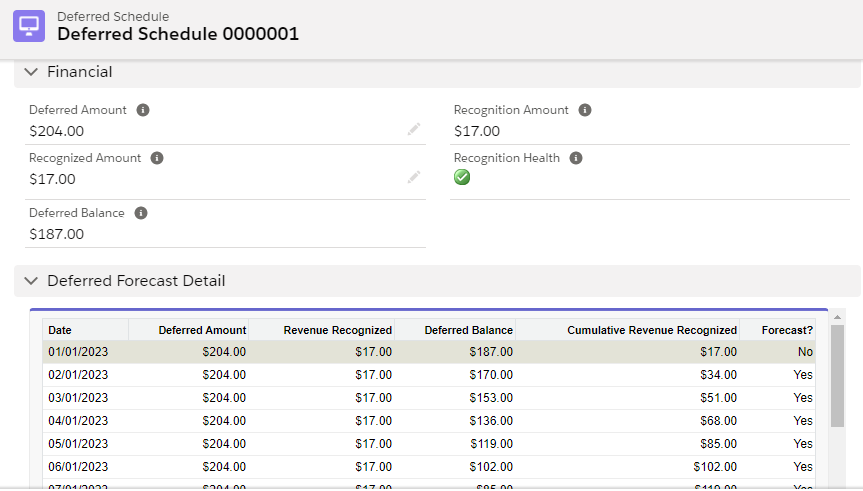The height and width of the screenshot is (491, 863).
Task: Collapse the Financial section
Action: [31, 72]
